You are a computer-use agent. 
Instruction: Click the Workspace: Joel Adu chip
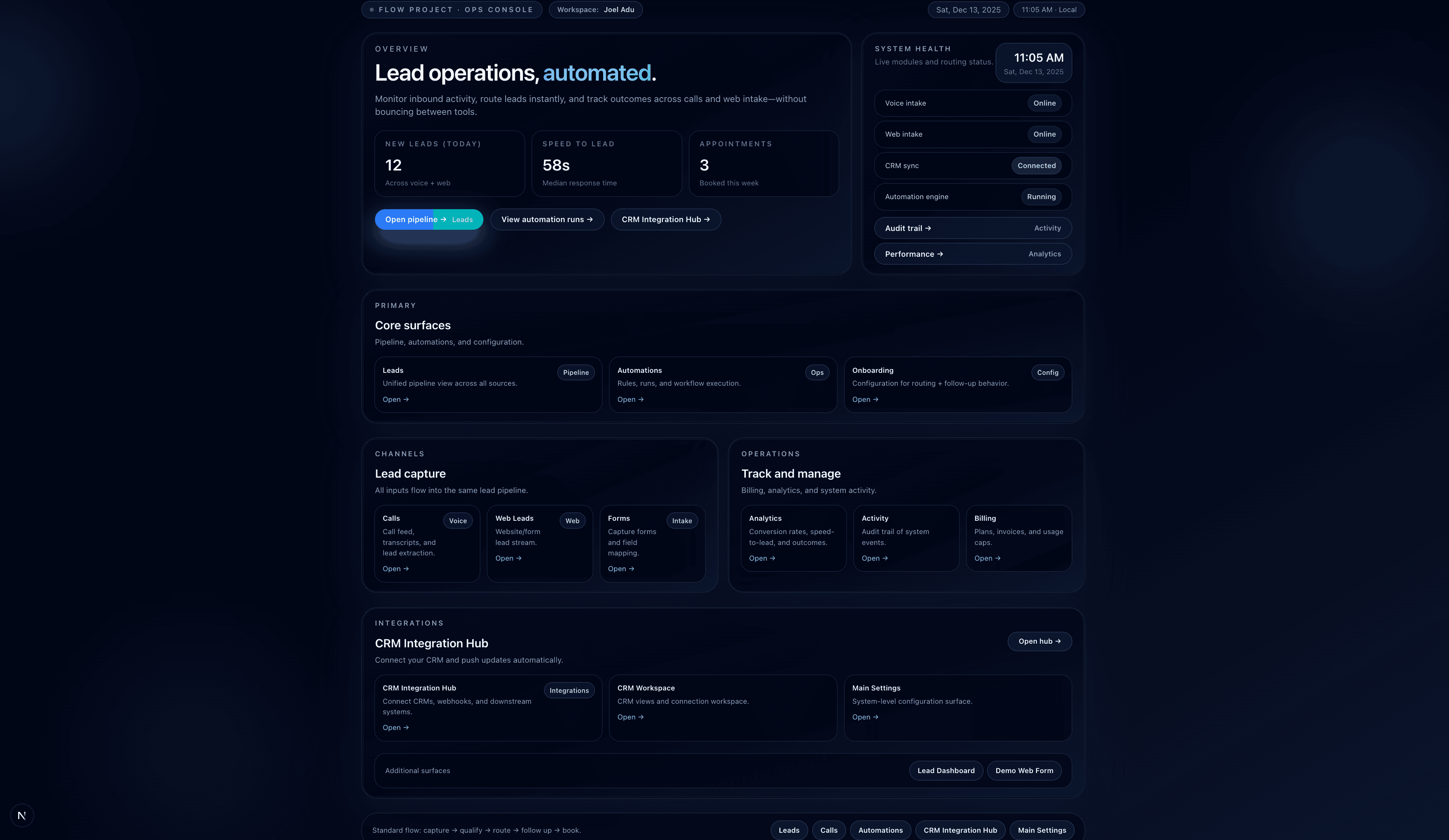tap(596, 9)
